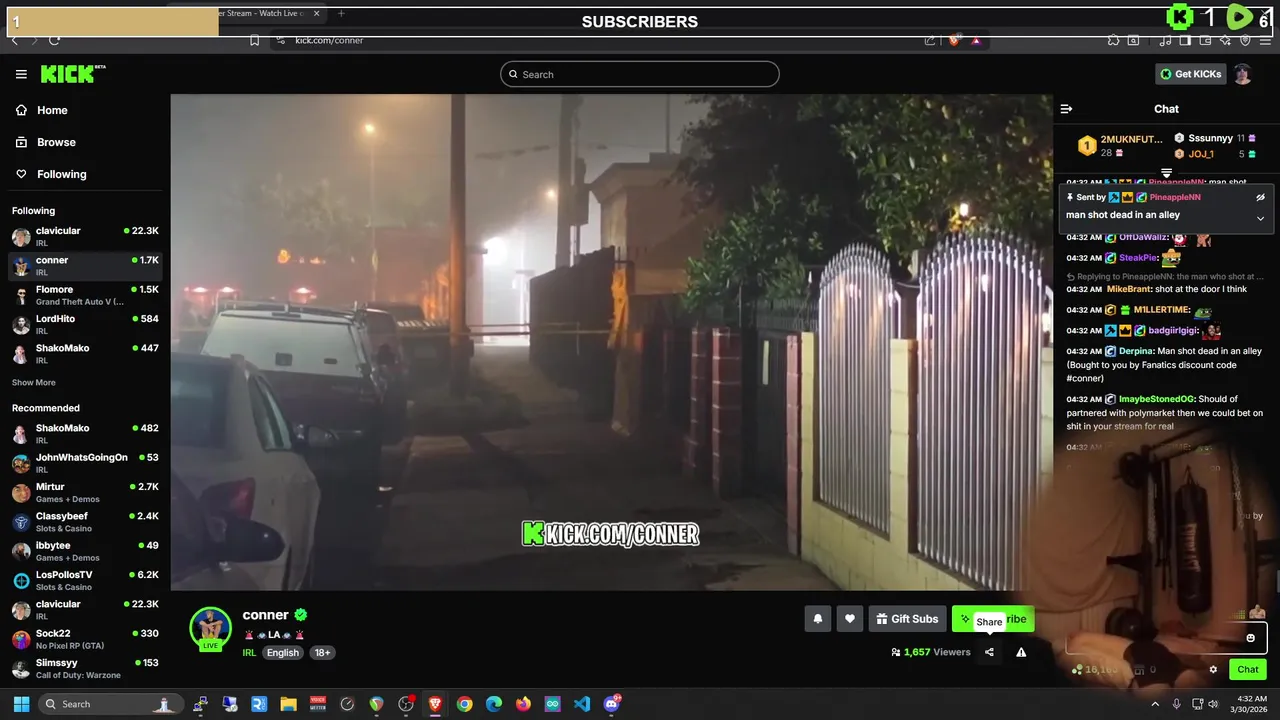
Task: Open Slimssyy's recommended channel
Action: click(x=85, y=668)
